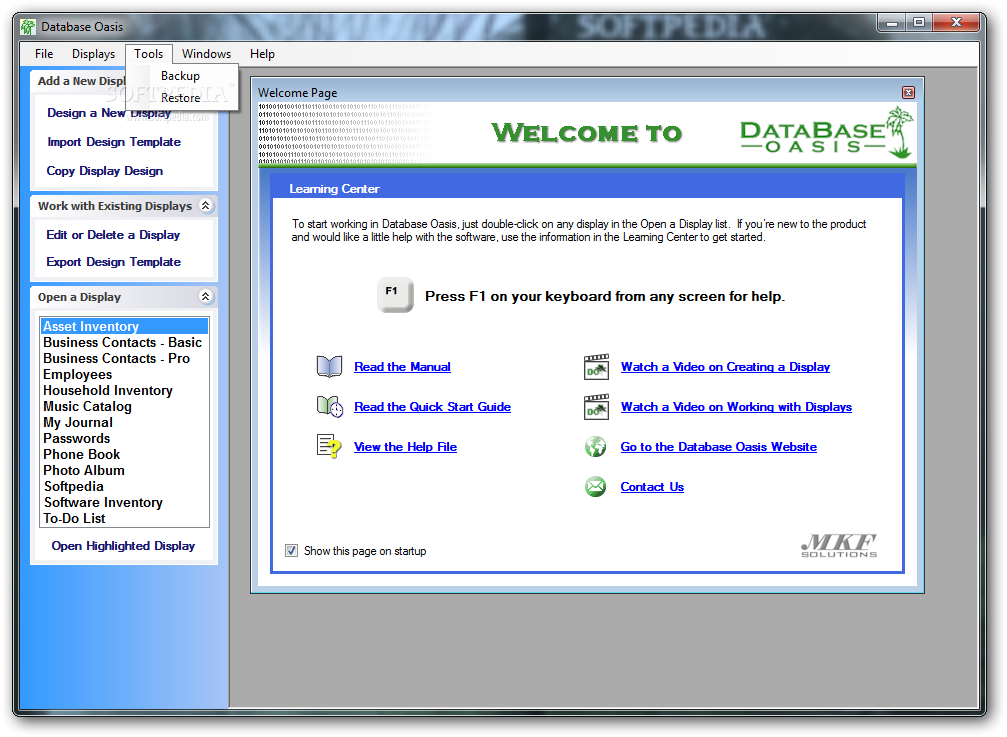This screenshot has width=1007, height=737.
Task: Maximize the Database Oasis window
Action: (919, 23)
